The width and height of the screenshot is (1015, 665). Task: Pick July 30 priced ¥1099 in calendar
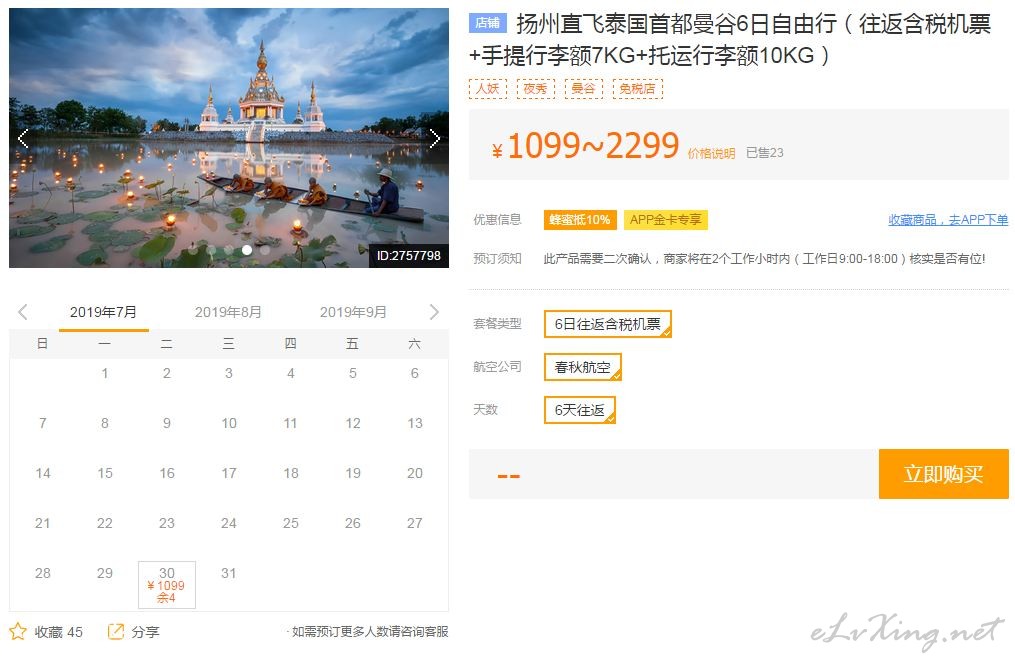tap(167, 585)
